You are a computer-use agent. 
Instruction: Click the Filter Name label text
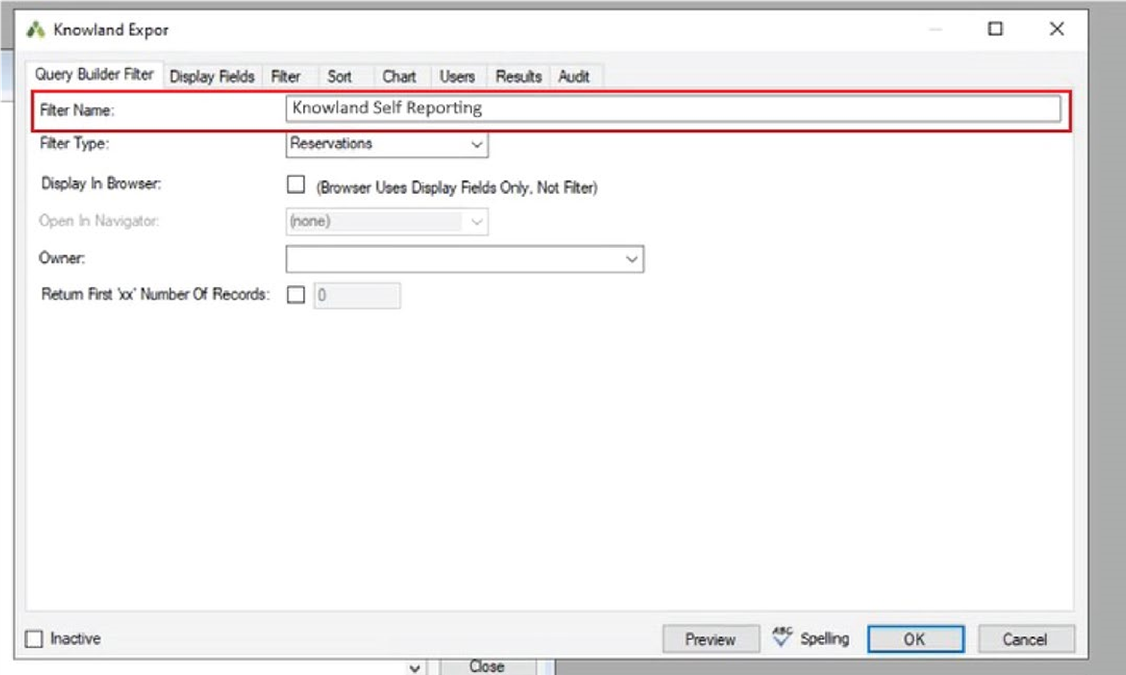click(77, 111)
